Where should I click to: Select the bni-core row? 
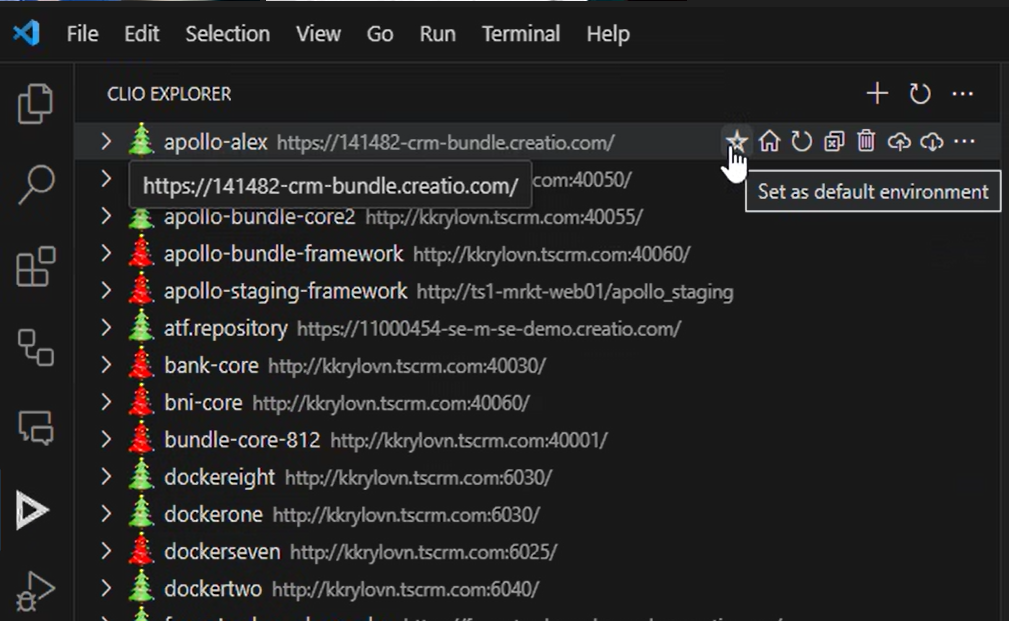(x=538, y=403)
